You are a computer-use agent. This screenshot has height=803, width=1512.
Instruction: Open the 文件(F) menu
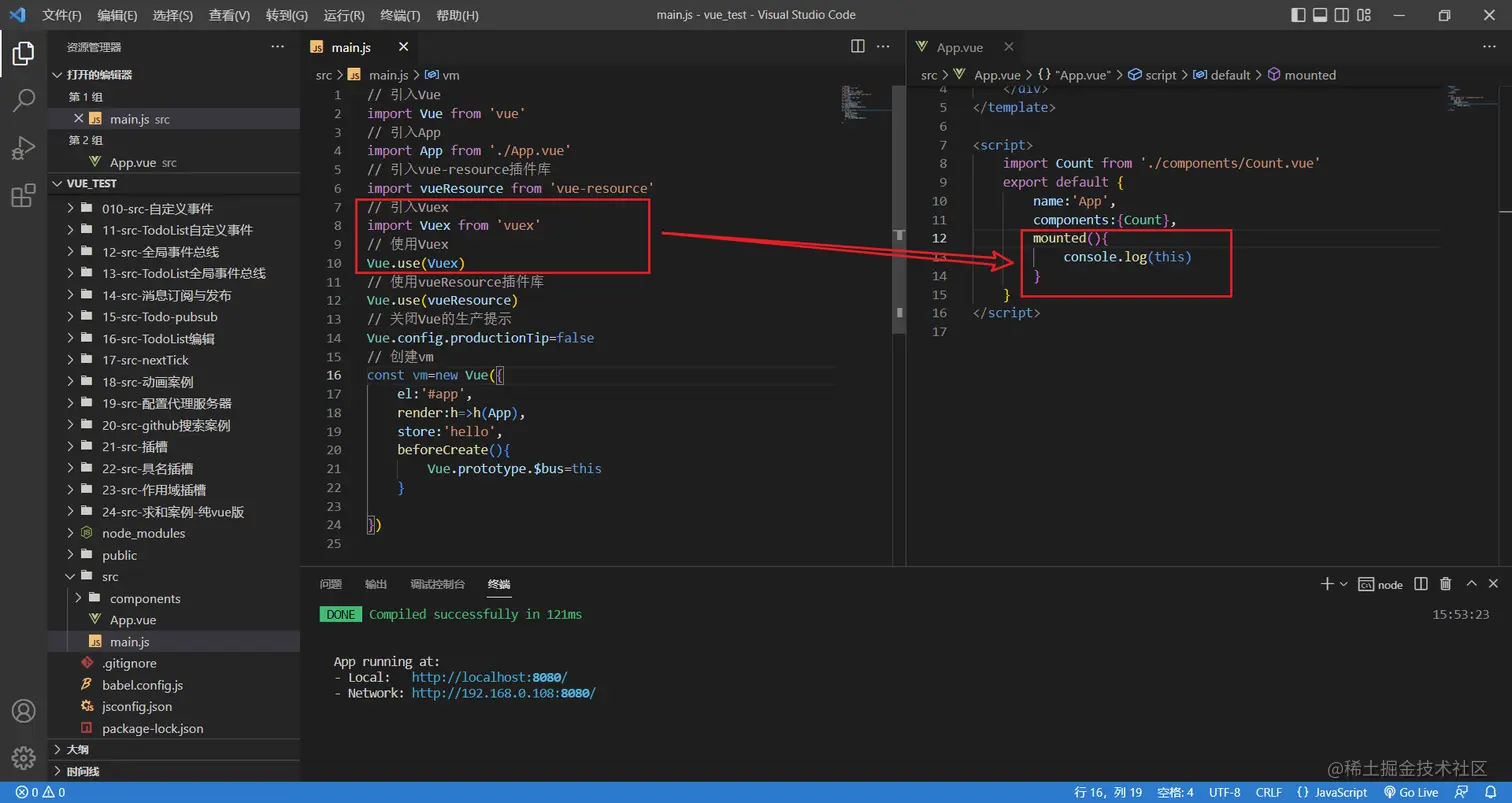click(x=62, y=15)
